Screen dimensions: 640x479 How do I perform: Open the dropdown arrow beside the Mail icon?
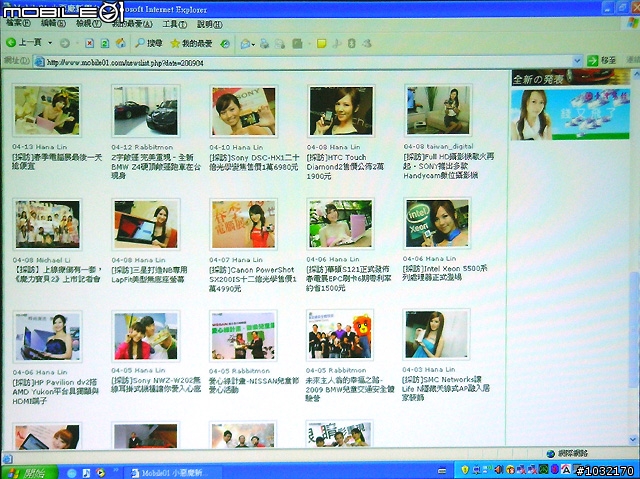[x=253, y=44]
